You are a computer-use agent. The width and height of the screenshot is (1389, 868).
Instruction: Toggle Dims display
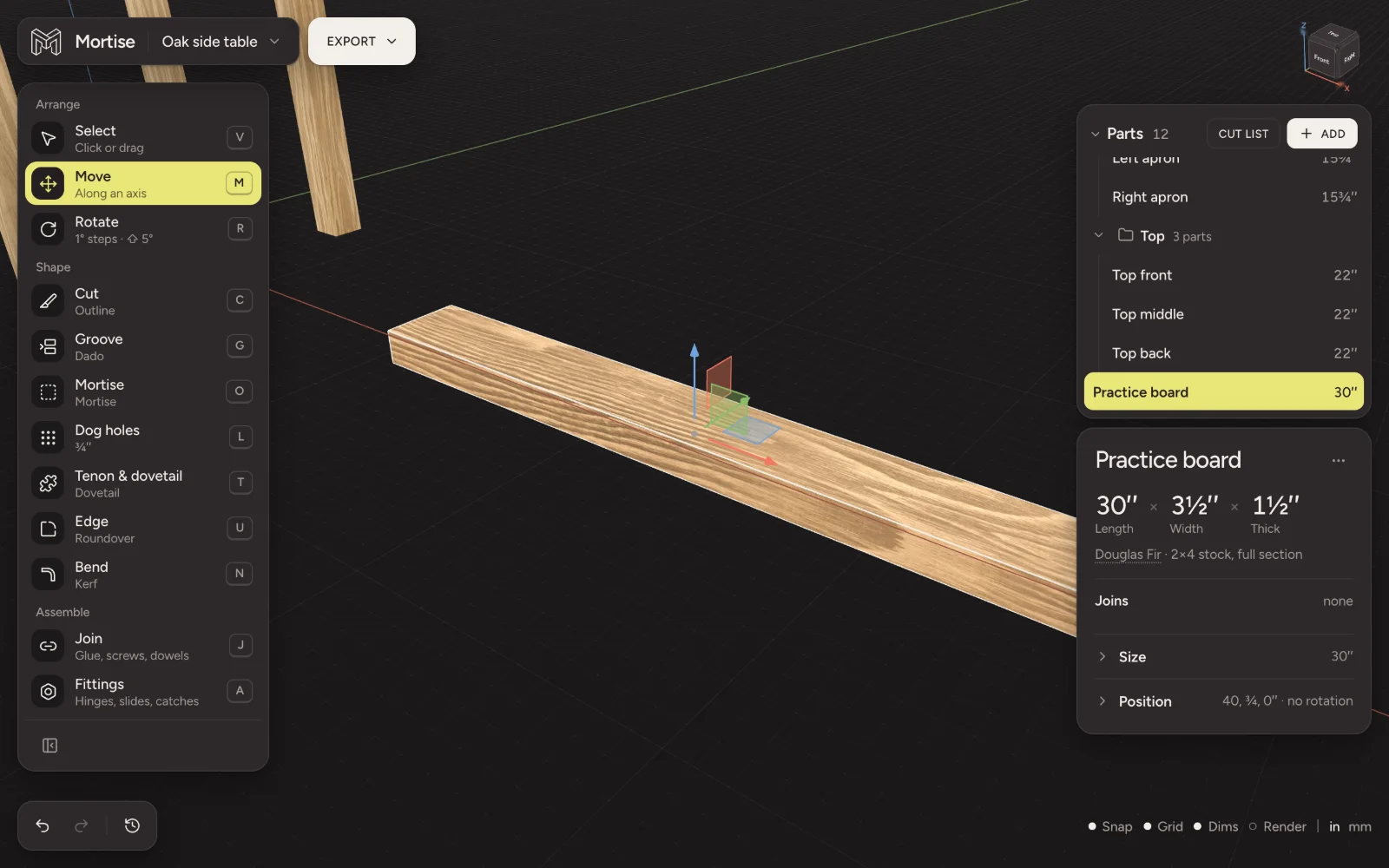[x=1216, y=826]
